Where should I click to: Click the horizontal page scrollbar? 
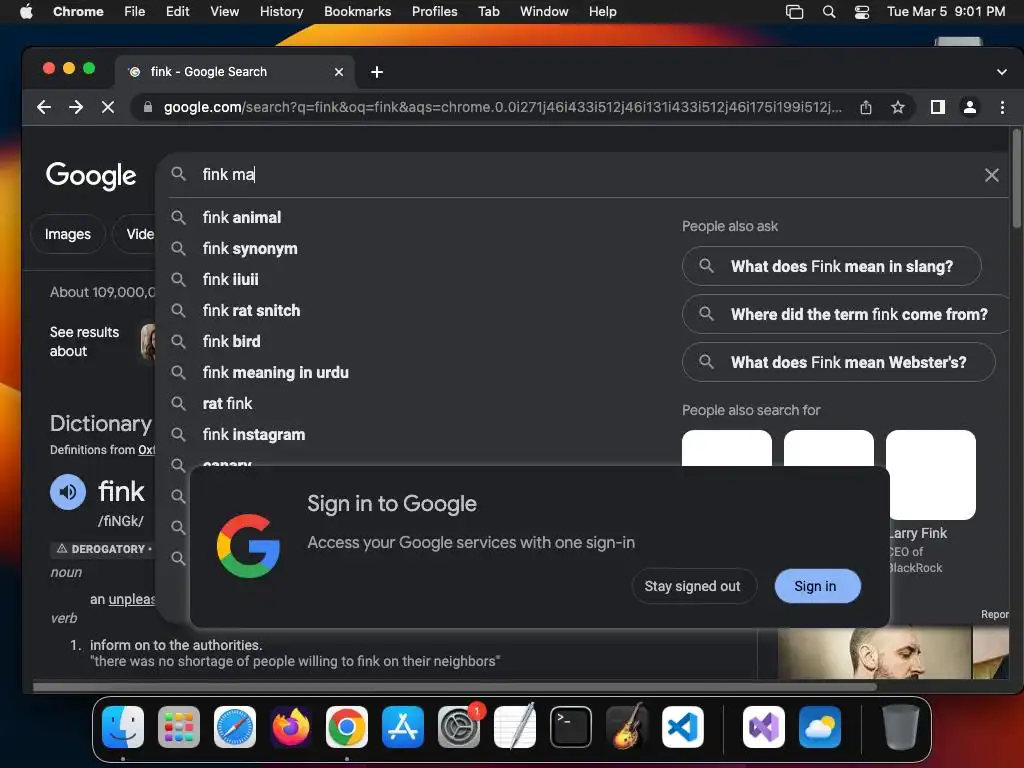point(455,687)
